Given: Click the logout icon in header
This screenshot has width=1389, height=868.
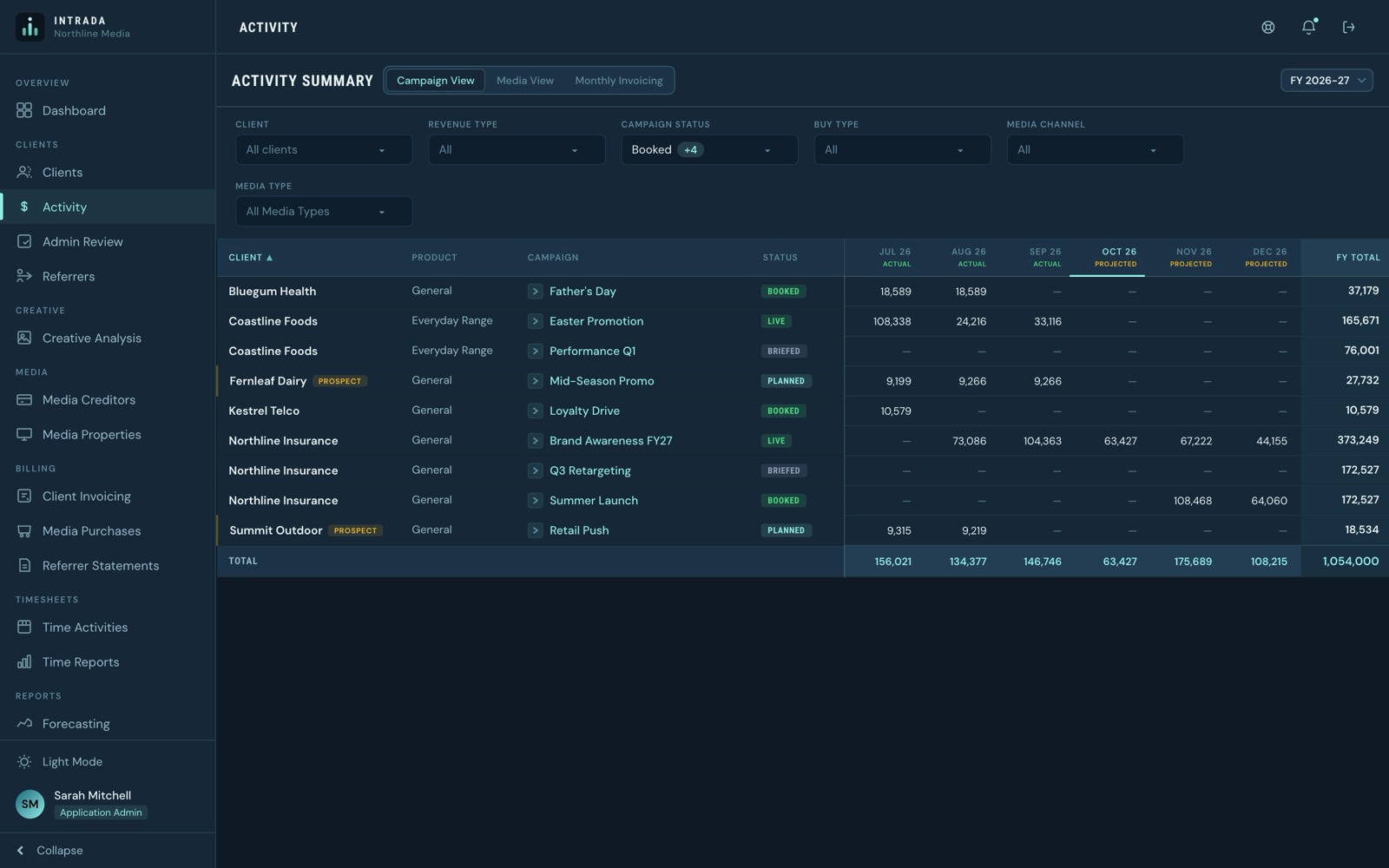Looking at the screenshot, I should tap(1349, 27).
